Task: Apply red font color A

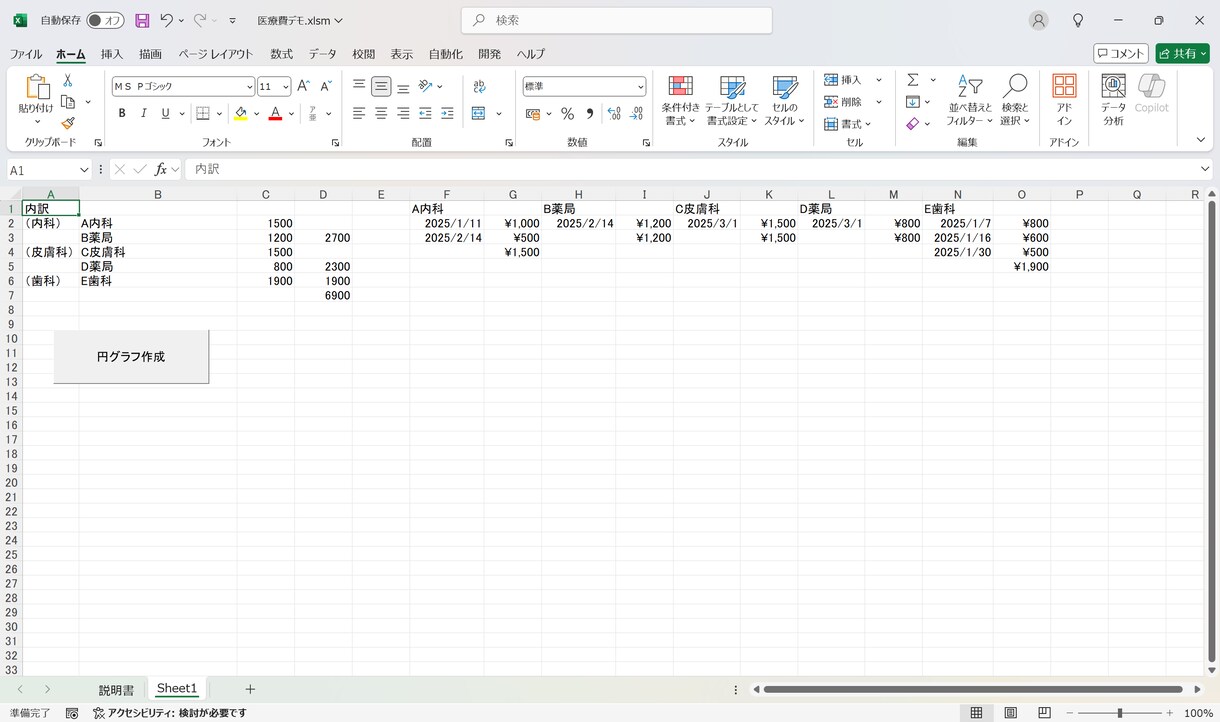Action: (x=275, y=113)
